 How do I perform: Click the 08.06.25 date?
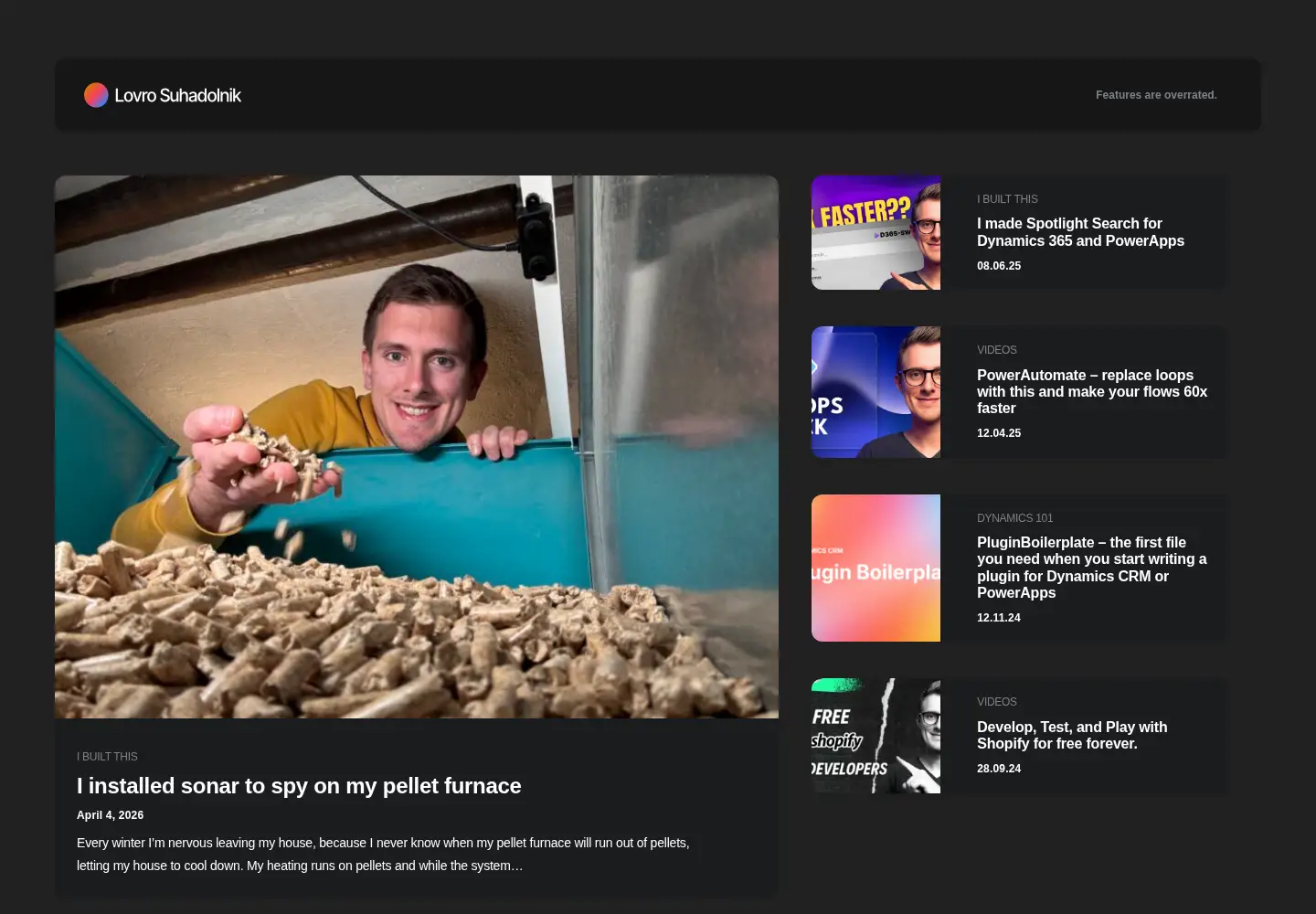[999, 266]
